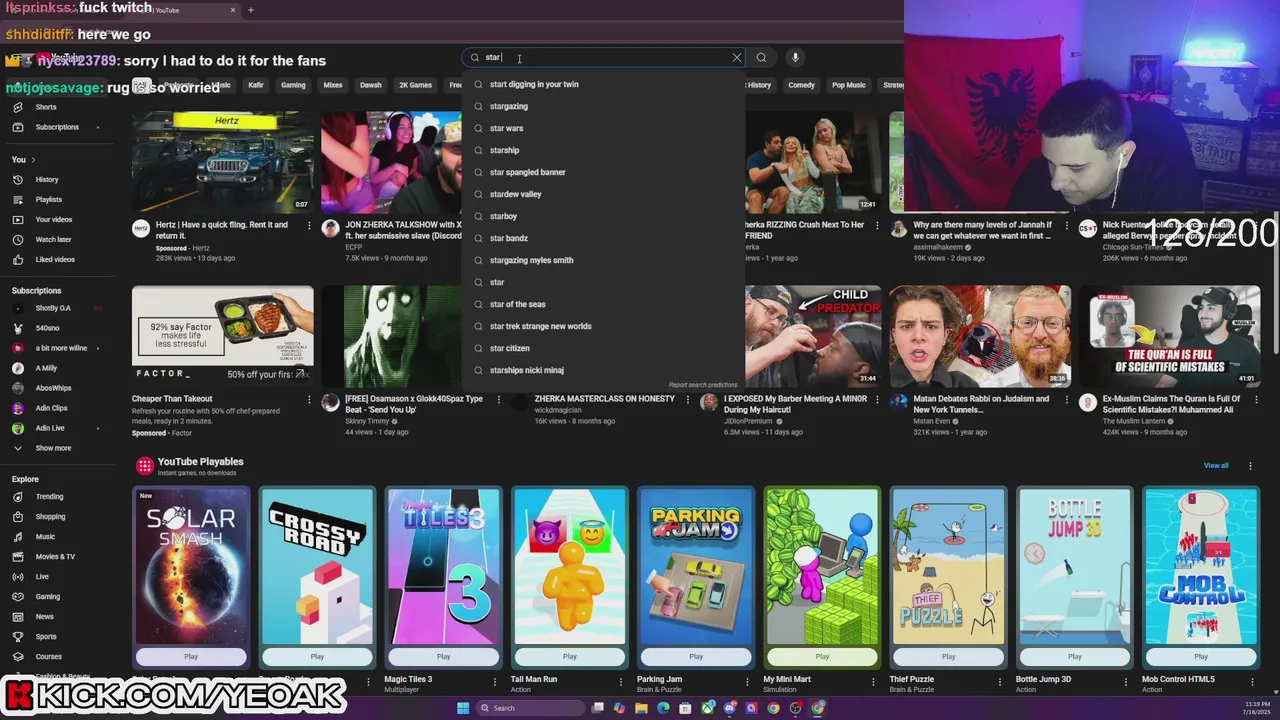
Task: Click View all for YouTube Playables
Action: (1216, 466)
